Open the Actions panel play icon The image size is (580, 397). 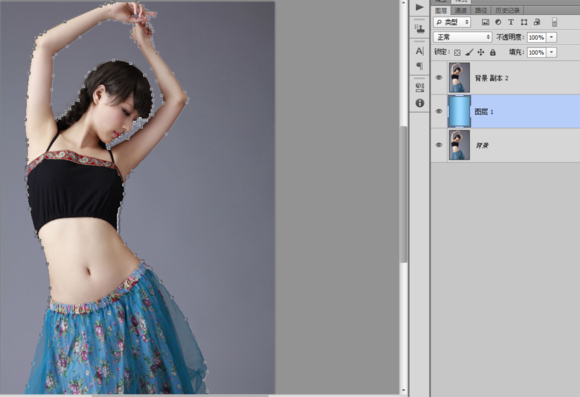419,7
